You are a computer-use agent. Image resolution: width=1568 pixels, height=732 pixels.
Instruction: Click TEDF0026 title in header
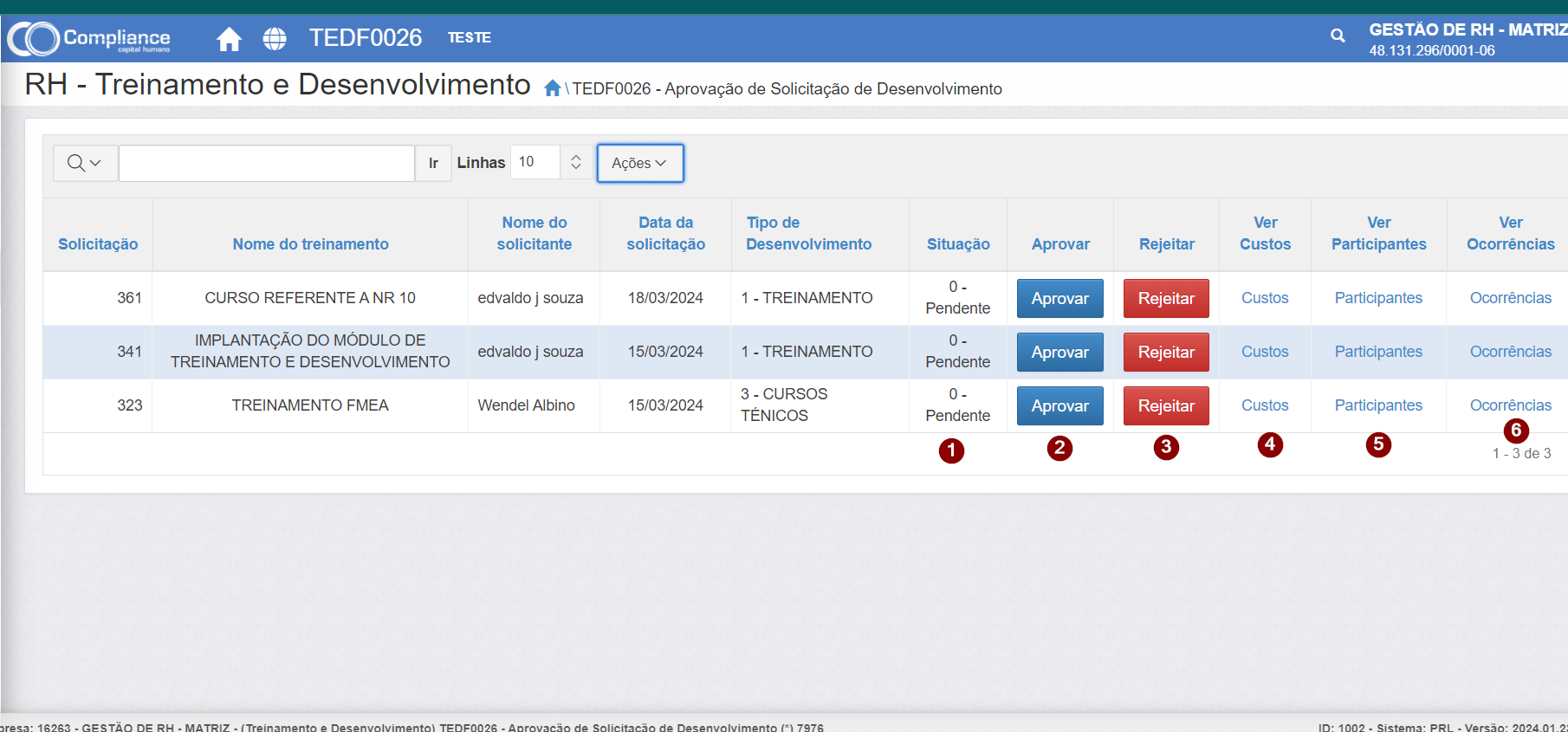point(366,38)
